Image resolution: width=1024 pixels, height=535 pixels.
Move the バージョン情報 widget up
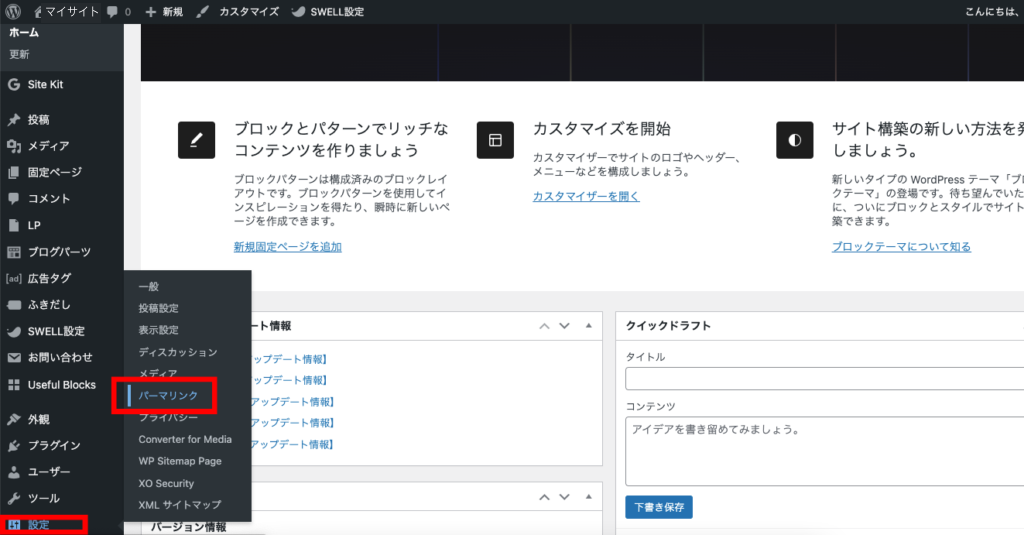pos(544,498)
